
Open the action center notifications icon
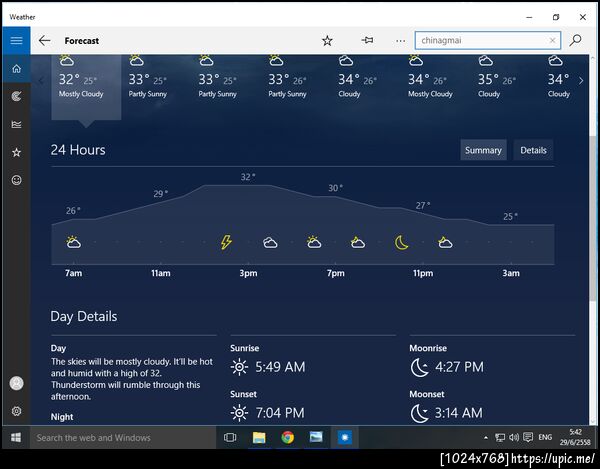coord(528,437)
